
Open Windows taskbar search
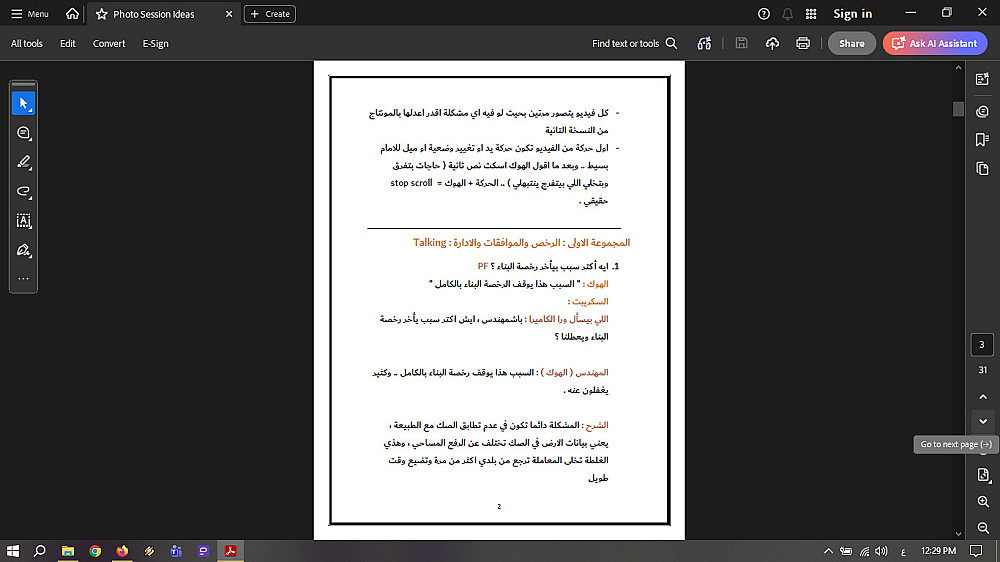40,551
